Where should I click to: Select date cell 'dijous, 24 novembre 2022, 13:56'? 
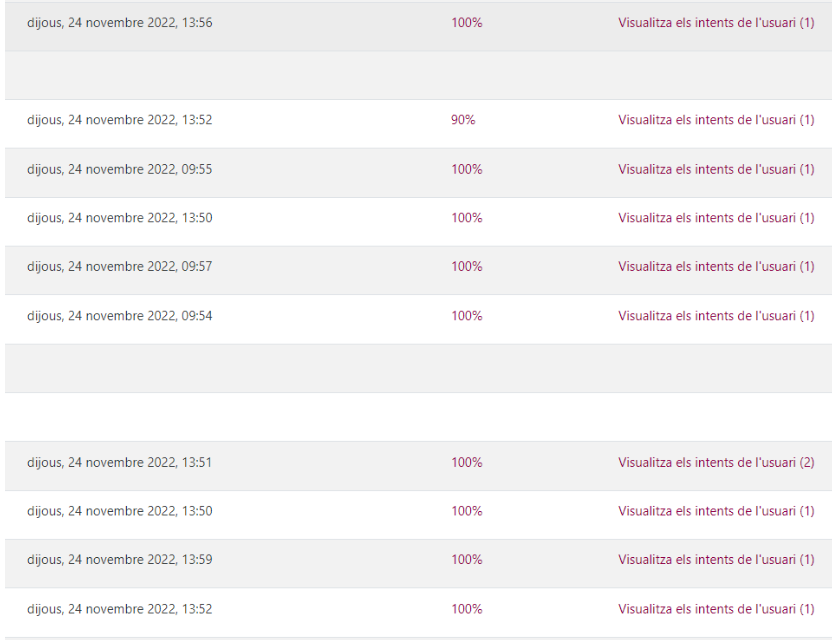tap(119, 23)
